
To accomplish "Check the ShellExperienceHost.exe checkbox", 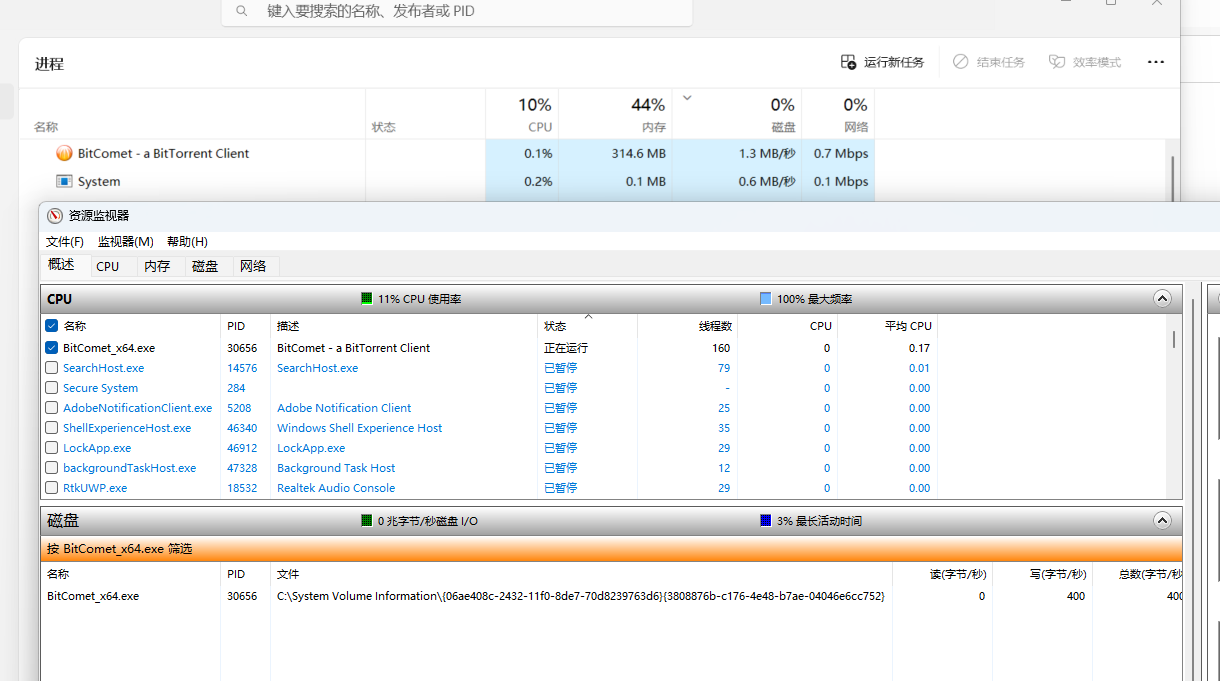I will click(52, 428).
